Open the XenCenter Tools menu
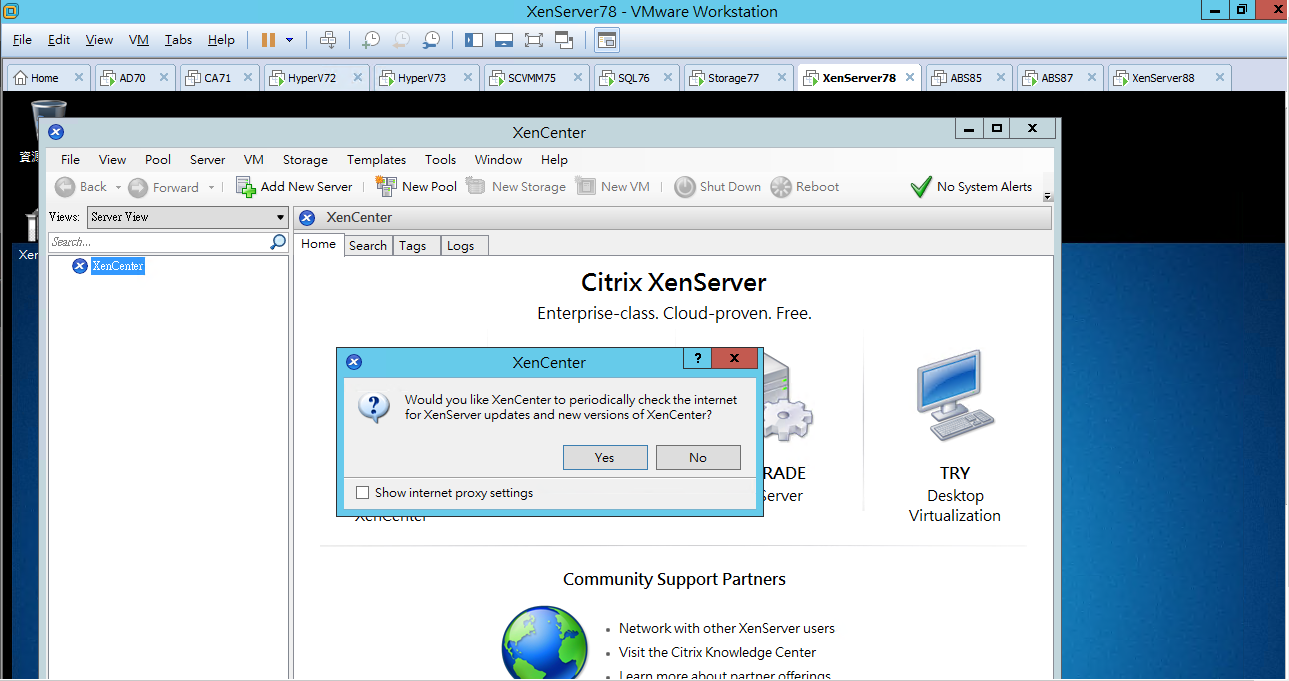 [x=440, y=159]
